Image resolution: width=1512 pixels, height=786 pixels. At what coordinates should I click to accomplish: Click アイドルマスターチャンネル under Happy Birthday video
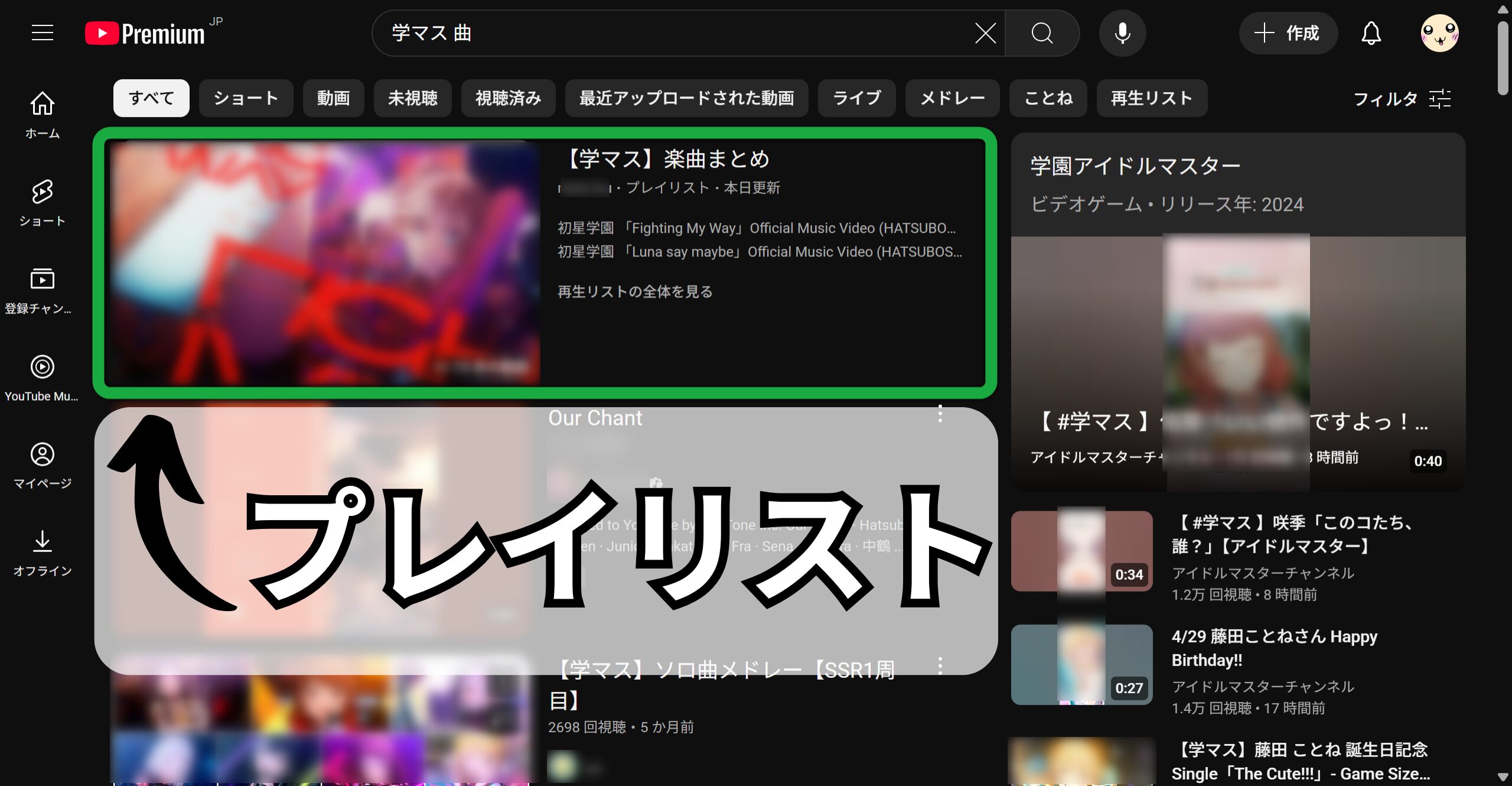1263,686
